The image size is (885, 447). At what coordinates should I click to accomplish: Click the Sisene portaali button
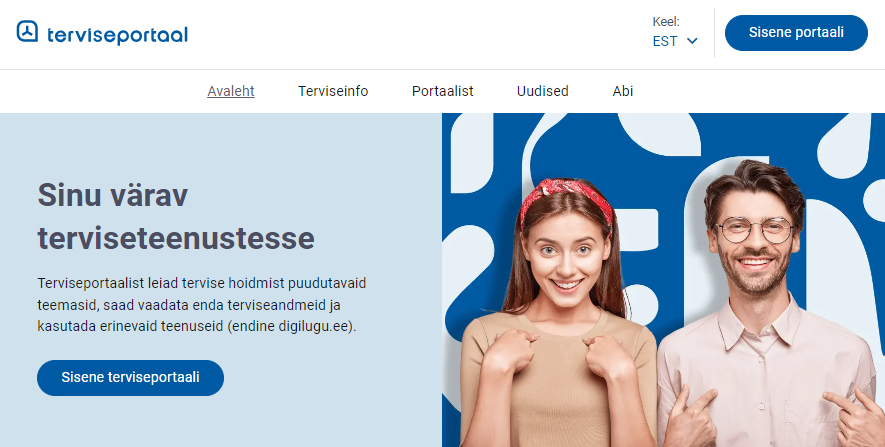pyautogui.click(x=796, y=33)
